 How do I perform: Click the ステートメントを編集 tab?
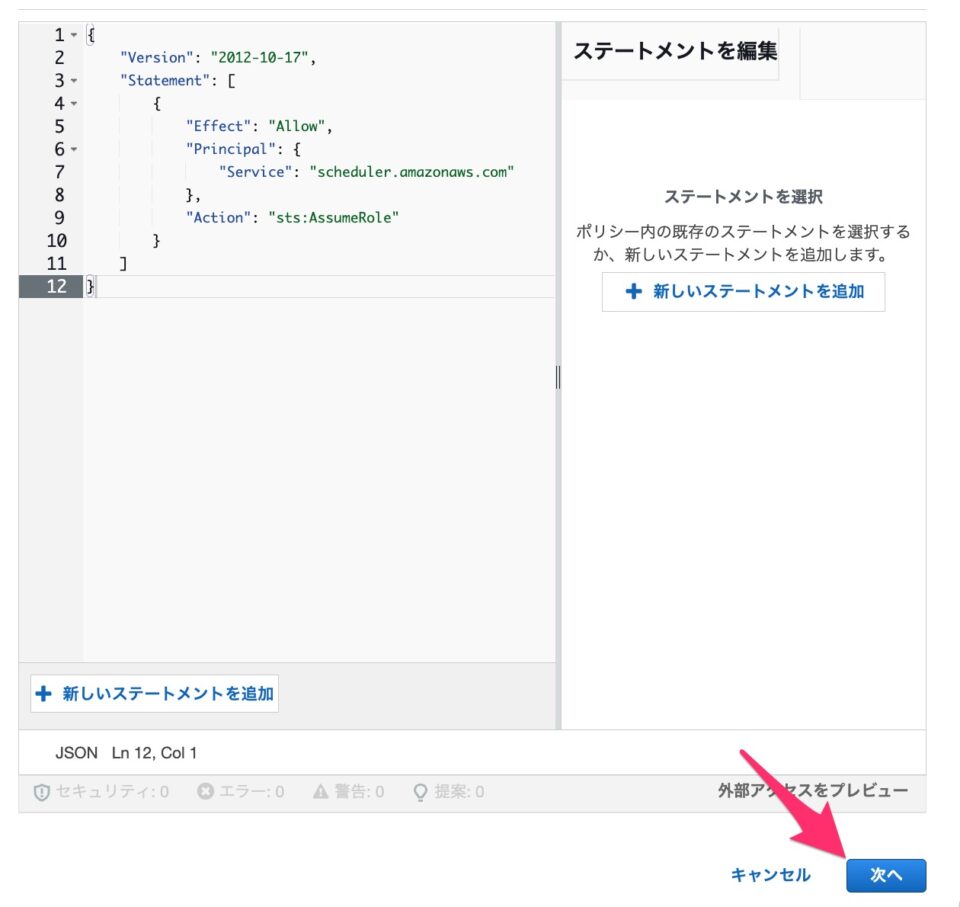(675, 51)
